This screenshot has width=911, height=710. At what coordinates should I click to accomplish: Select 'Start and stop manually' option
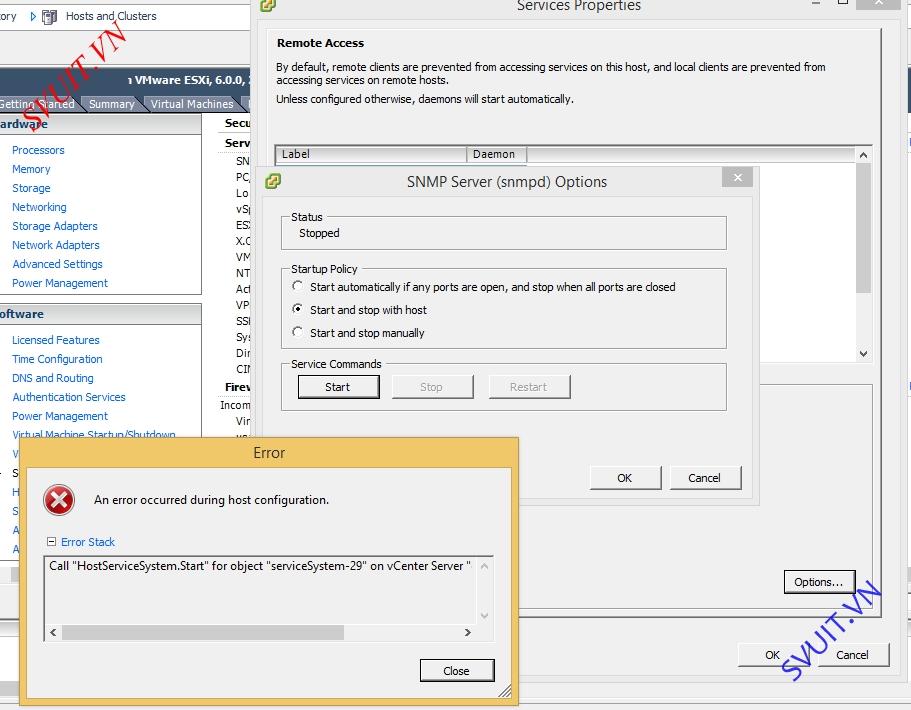[297, 332]
